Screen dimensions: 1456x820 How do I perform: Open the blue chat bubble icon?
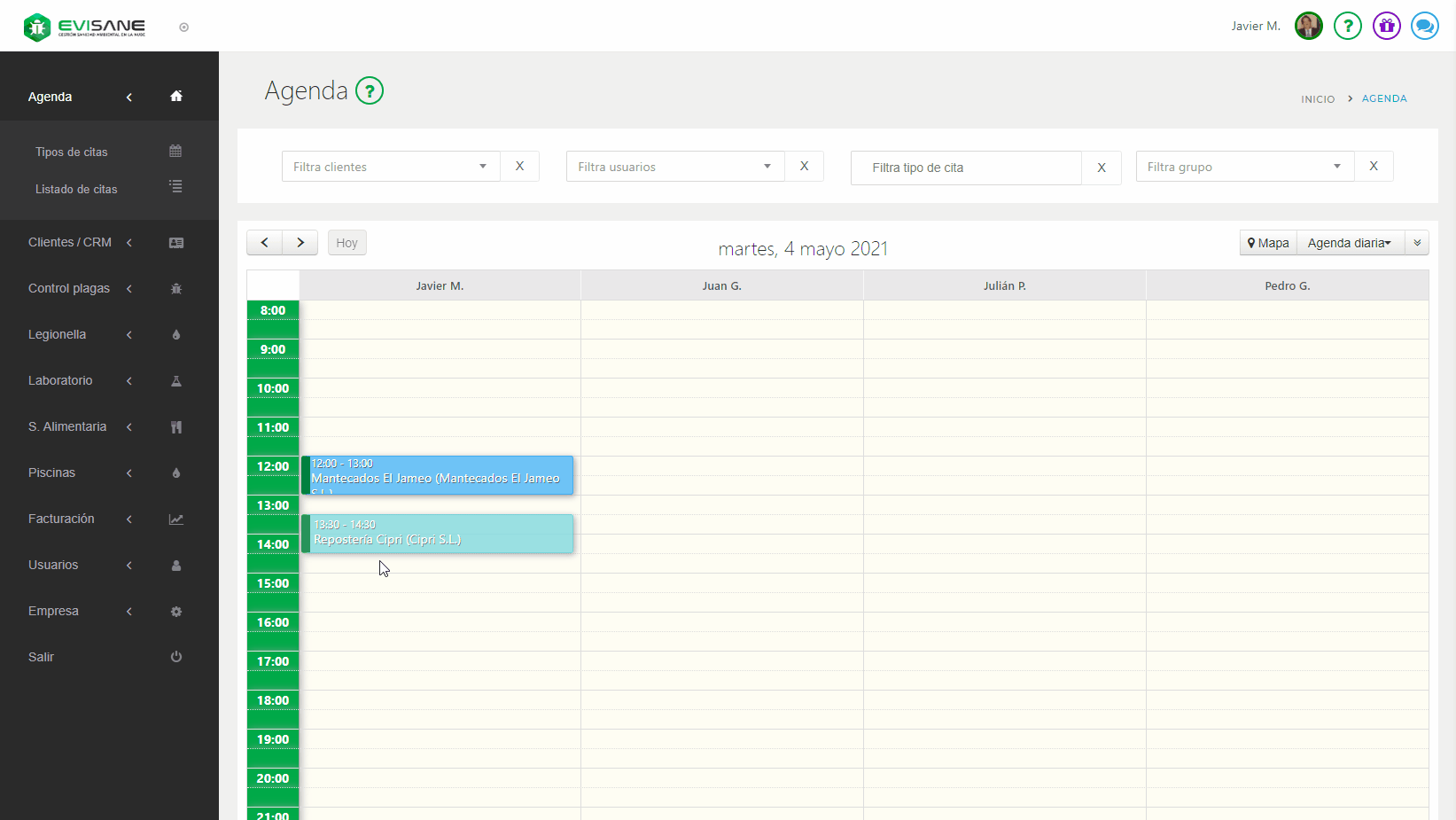[x=1424, y=26]
